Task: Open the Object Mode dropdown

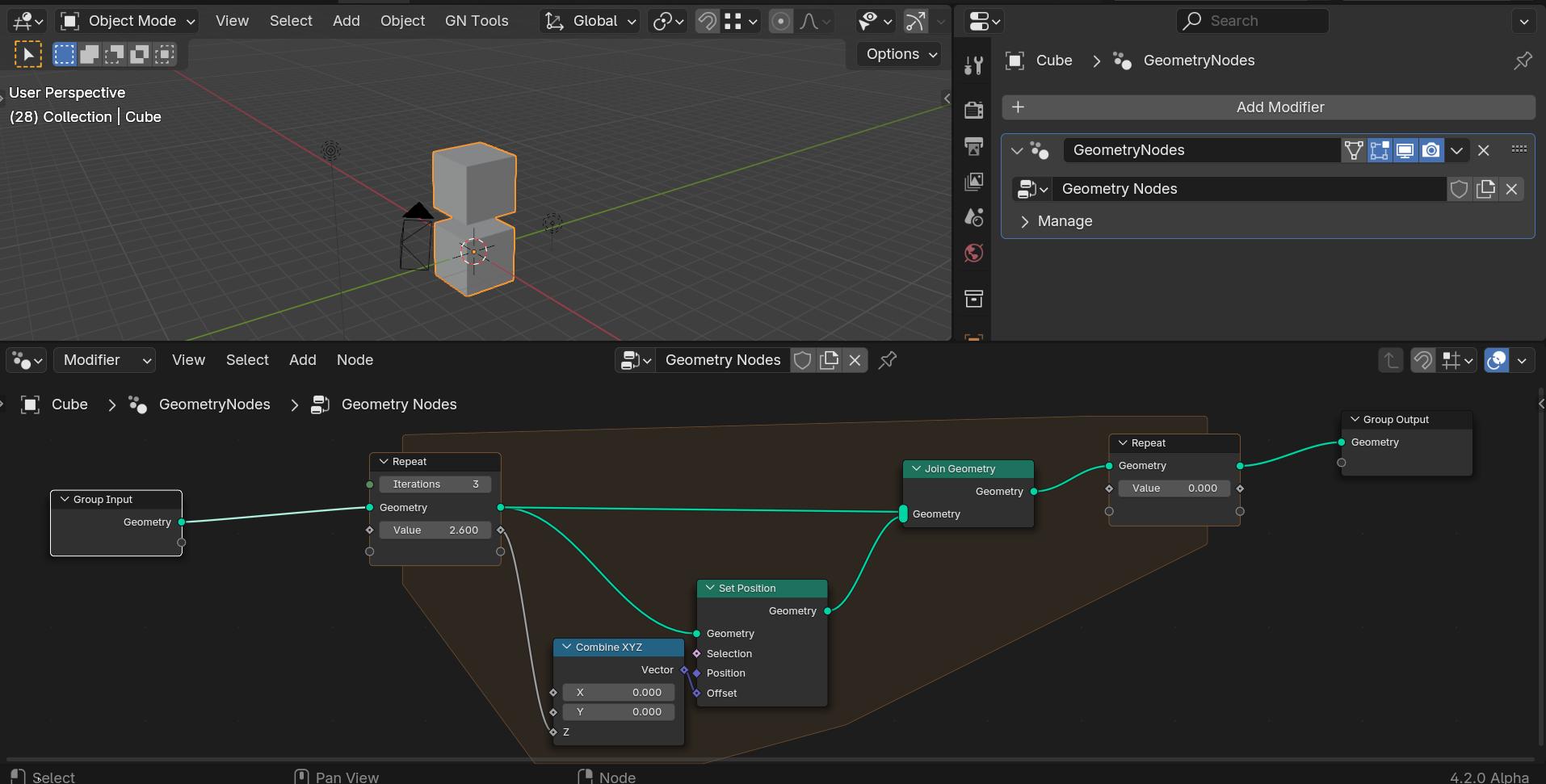Action: point(128,21)
